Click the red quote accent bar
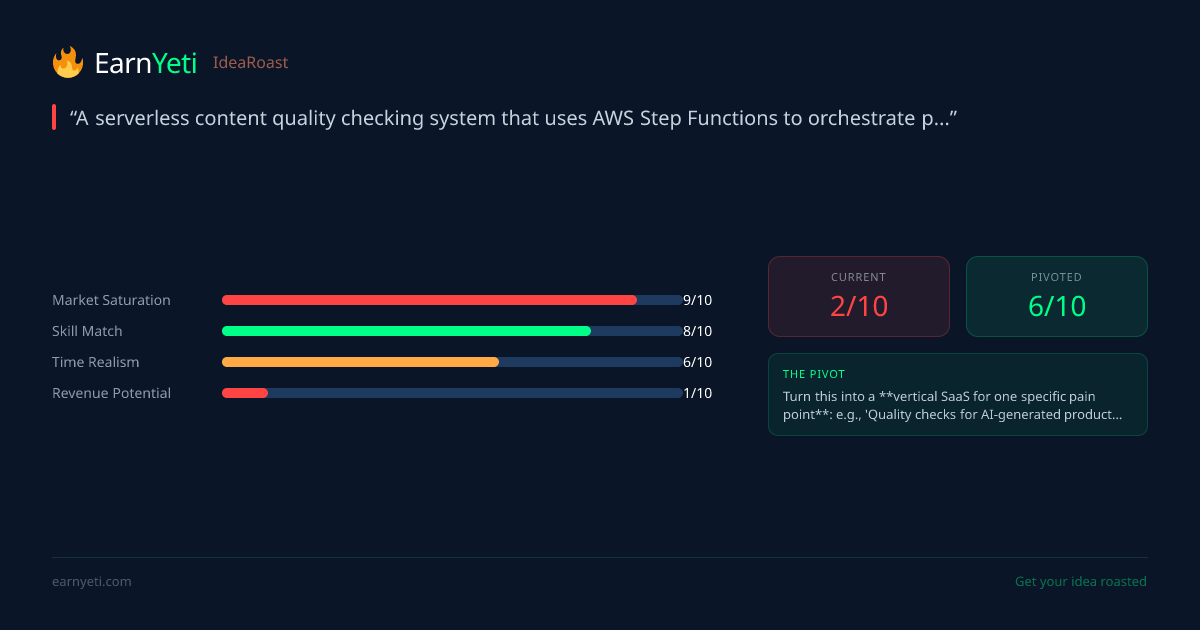The width and height of the screenshot is (1200, 630). tap(54, 117)
